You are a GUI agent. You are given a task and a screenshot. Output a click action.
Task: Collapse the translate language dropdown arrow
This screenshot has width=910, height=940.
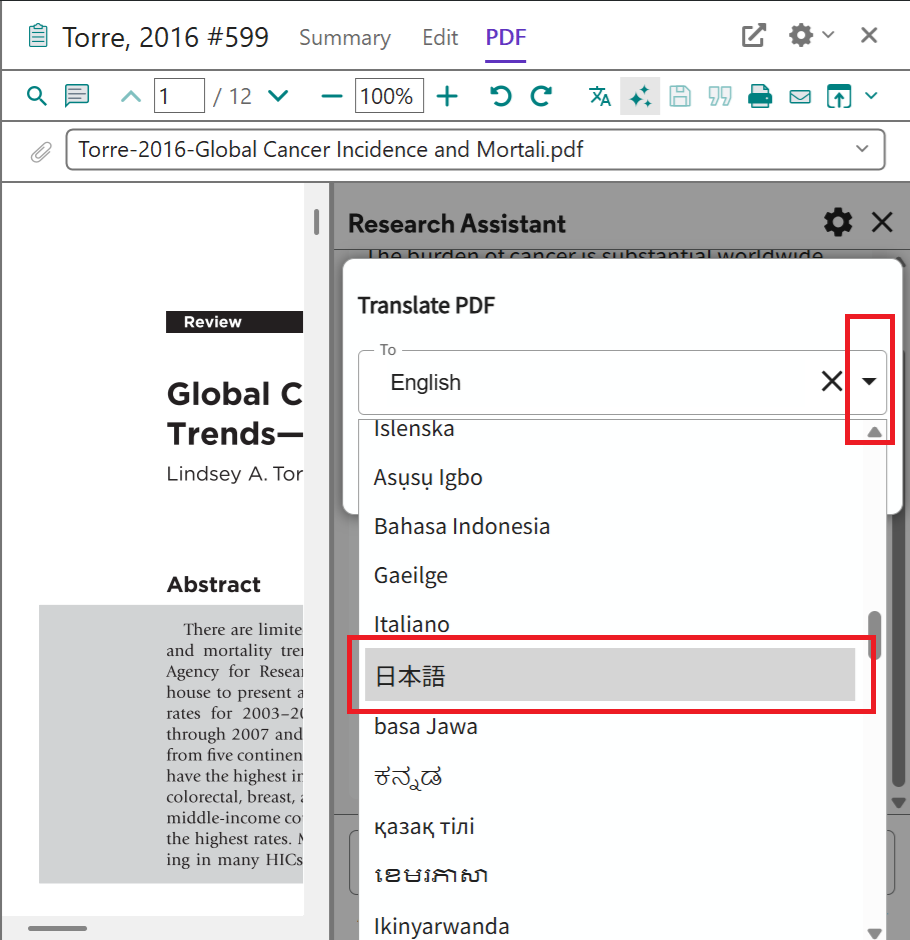(869, 382)
